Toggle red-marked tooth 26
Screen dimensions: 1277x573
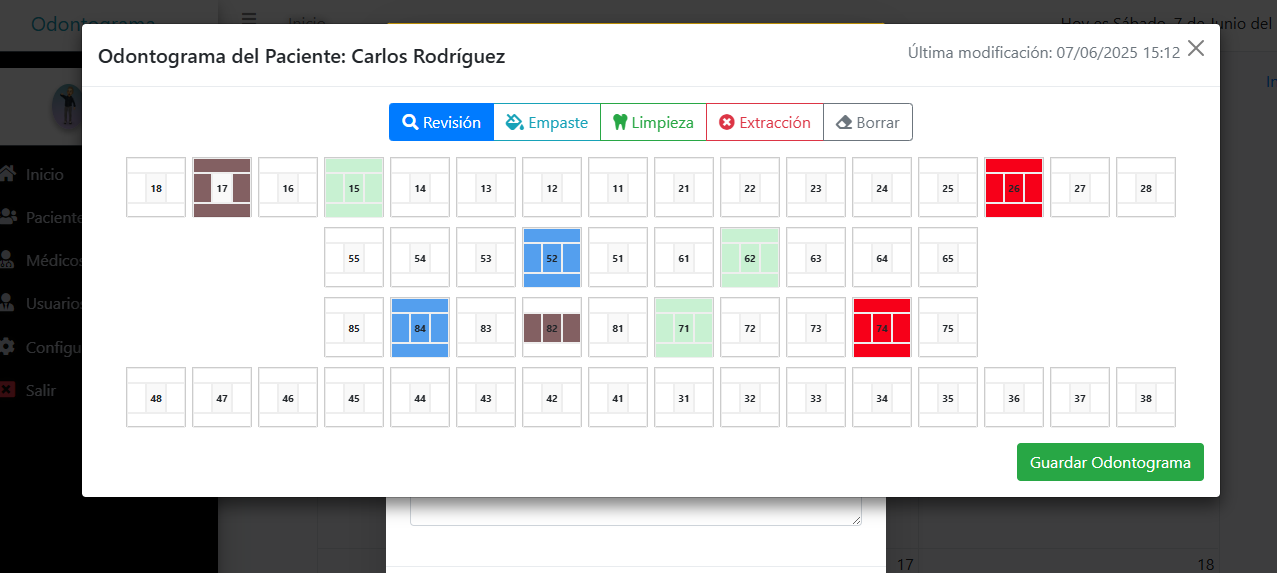(x=1014, y=188)
